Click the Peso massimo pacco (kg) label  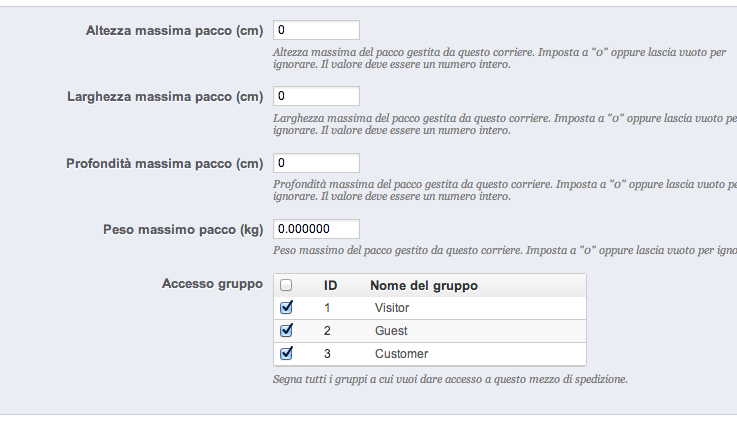(x=183, y=230)
